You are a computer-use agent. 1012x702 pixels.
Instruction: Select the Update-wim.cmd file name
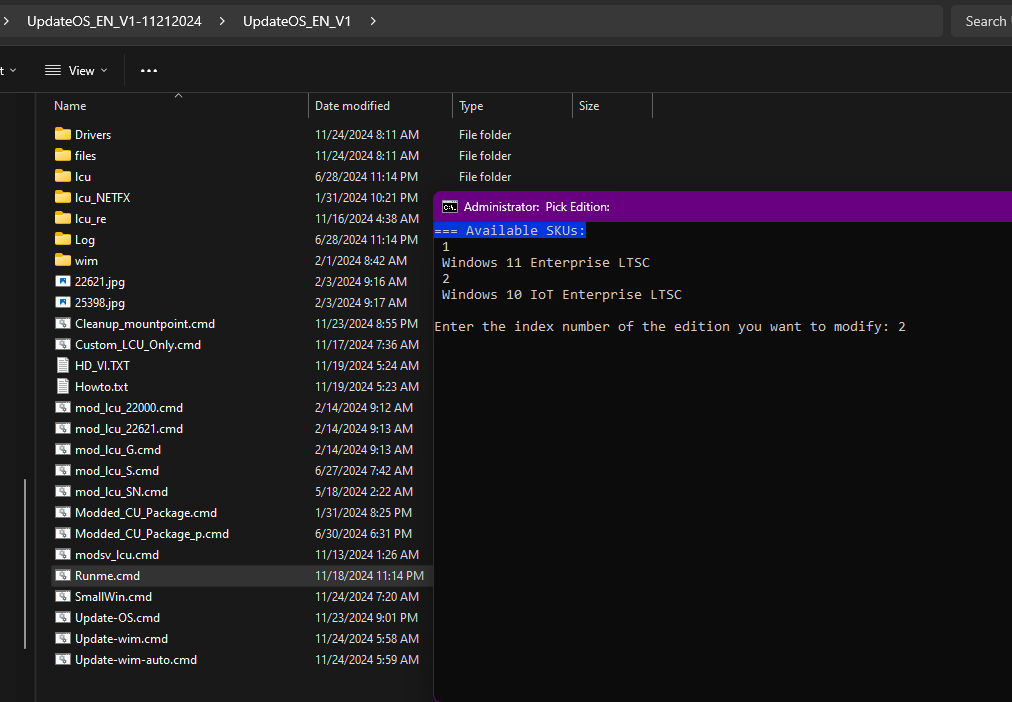pos(121,639)
